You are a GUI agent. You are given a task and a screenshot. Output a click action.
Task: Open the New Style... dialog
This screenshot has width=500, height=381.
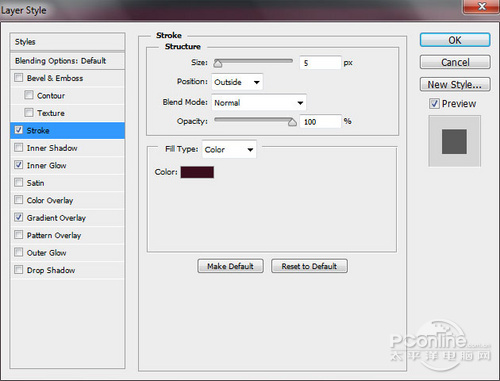click(x=455, y=84)
